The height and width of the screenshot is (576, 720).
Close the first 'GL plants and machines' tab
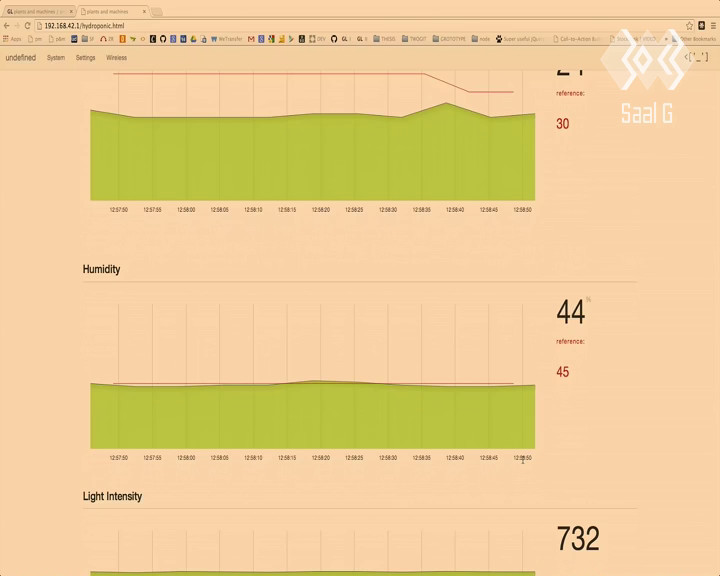(x=71, y=11)
